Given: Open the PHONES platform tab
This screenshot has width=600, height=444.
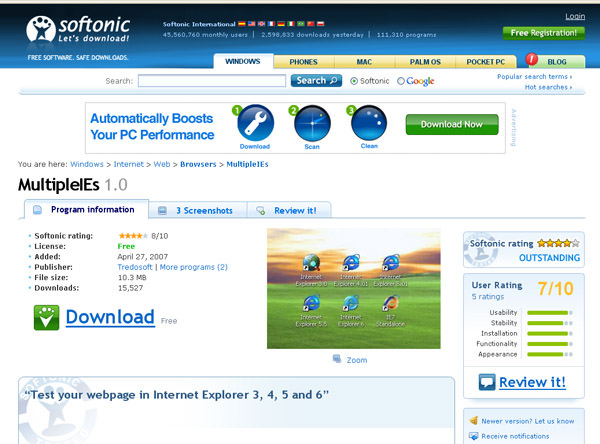Looking at the screenshot, I should [303, 62].
